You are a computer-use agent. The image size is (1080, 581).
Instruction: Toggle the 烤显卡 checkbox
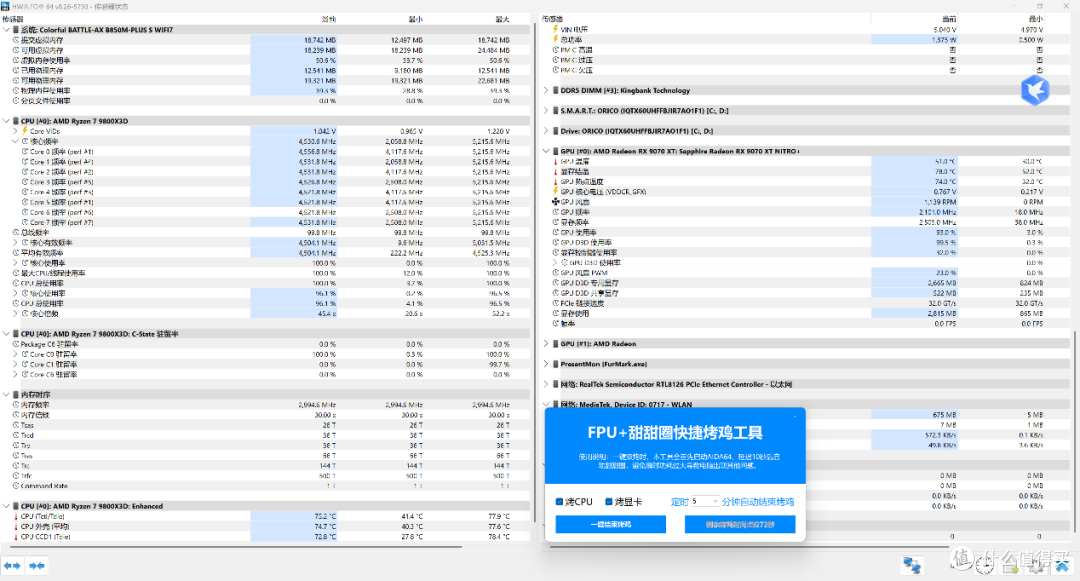coord(609,502)
